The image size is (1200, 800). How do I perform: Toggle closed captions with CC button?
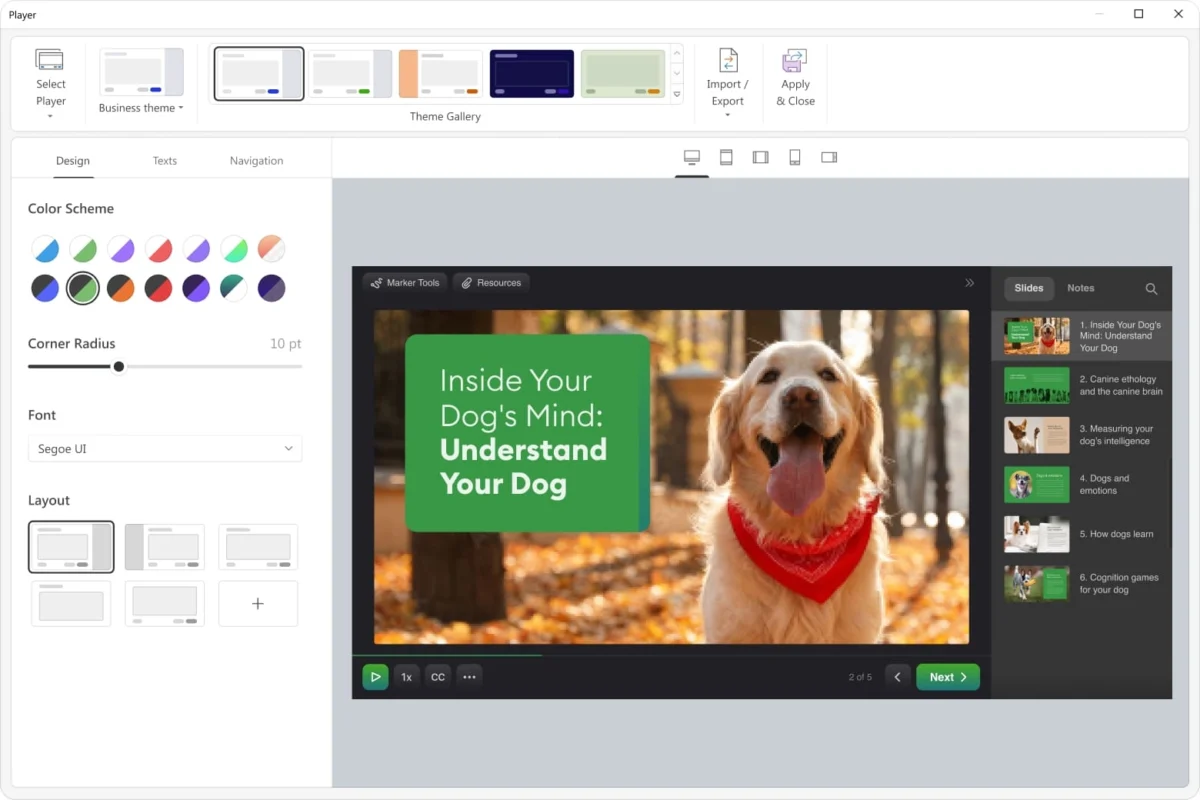click(438, 677)
